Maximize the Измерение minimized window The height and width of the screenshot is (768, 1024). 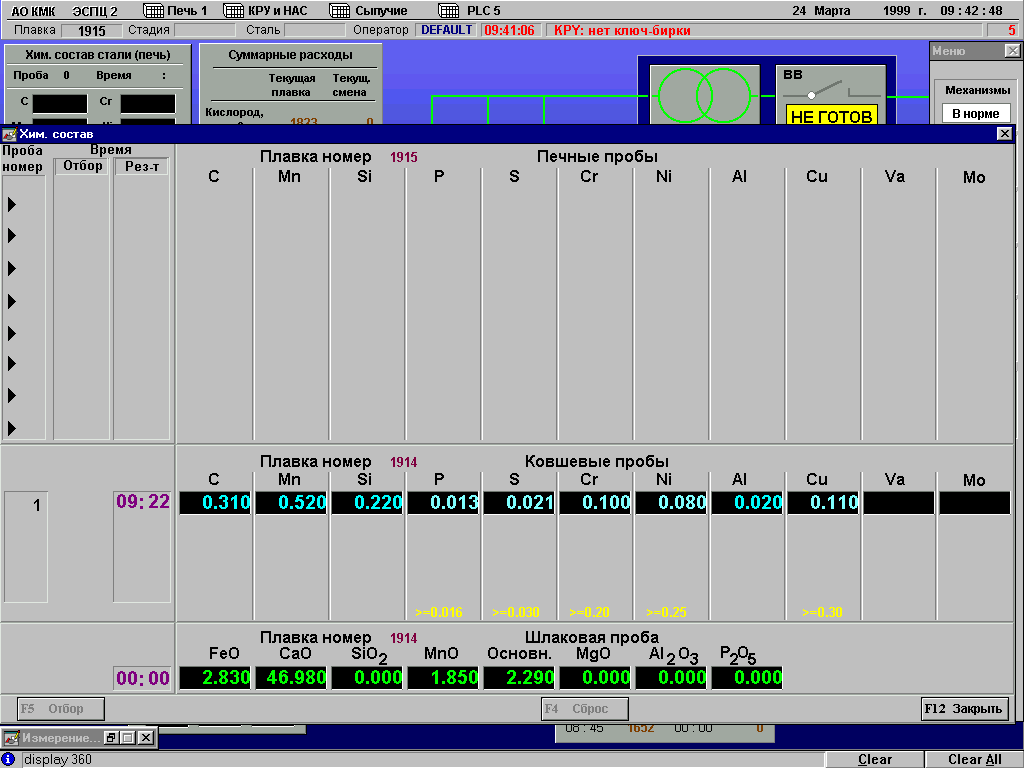(x=128, y=738)
